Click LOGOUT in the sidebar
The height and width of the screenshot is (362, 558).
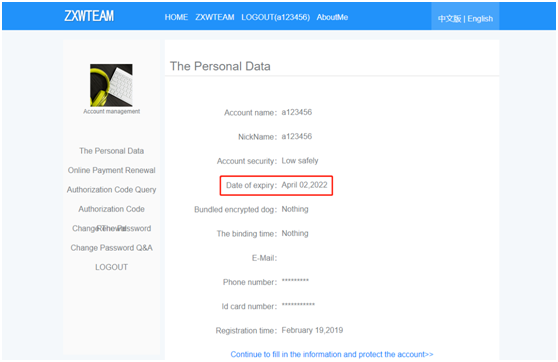[x=111, y=267]
